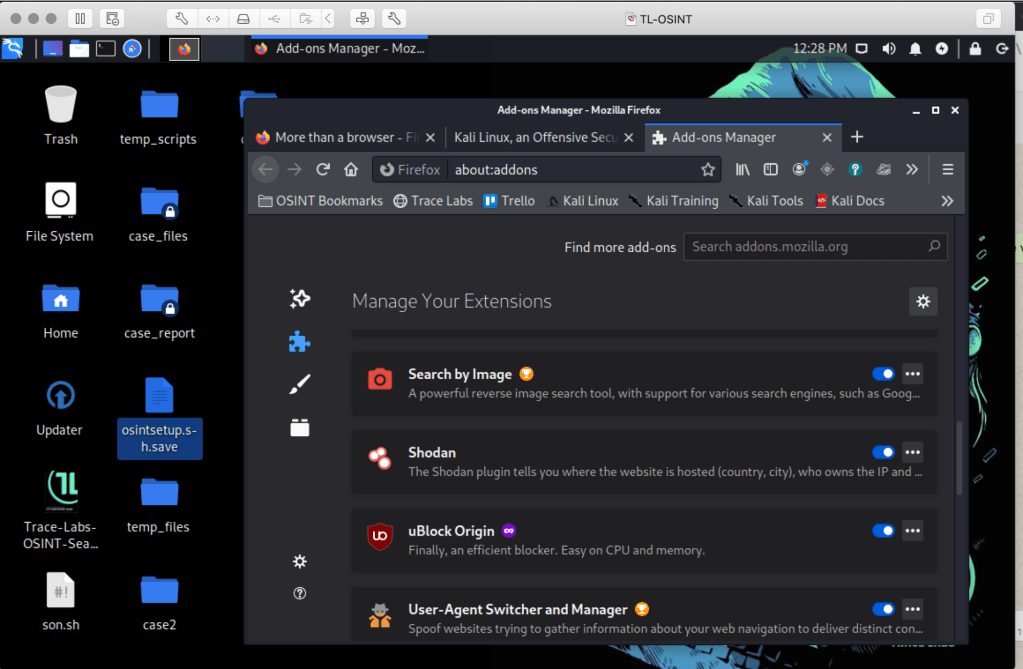
Task: Show more bookmarks toolbar items chevron
Action: 947,201
